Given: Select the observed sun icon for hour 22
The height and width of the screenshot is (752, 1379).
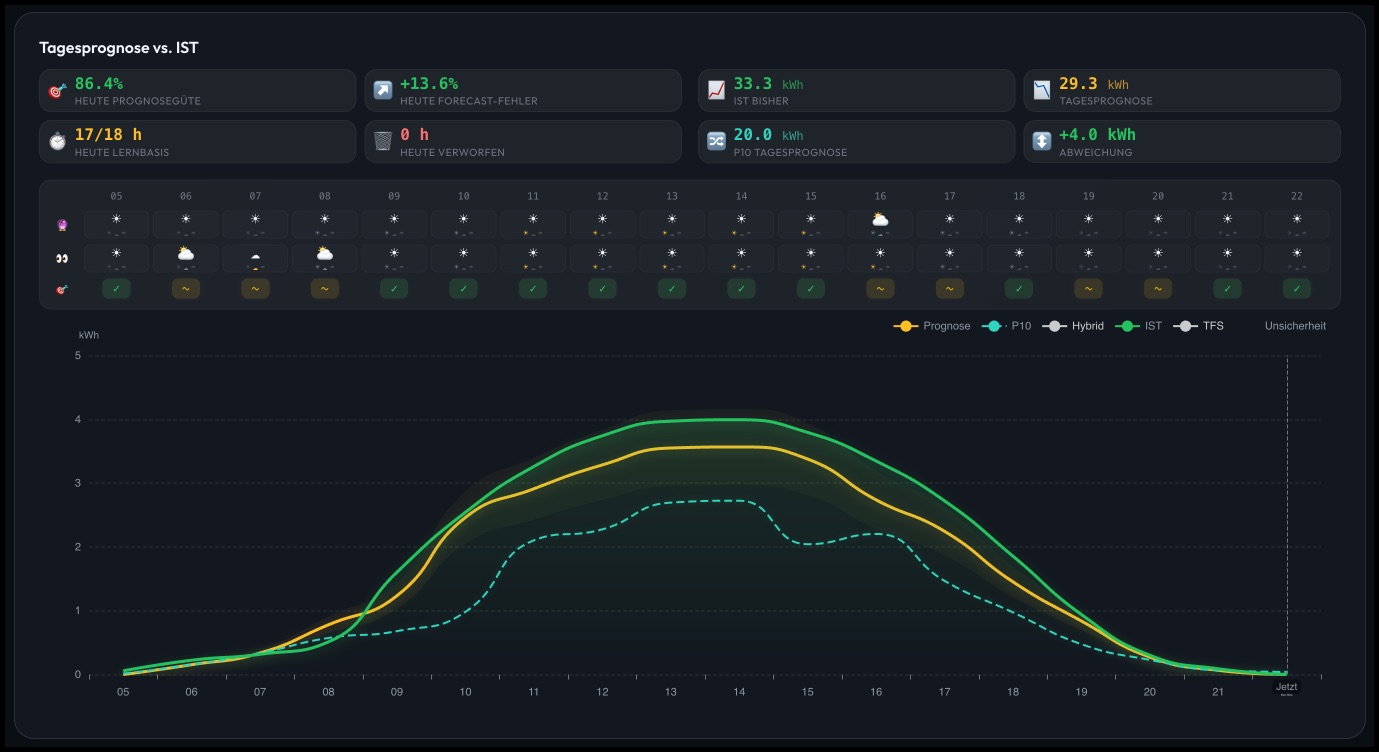Looking at the screenshot, I should 1297,253.
